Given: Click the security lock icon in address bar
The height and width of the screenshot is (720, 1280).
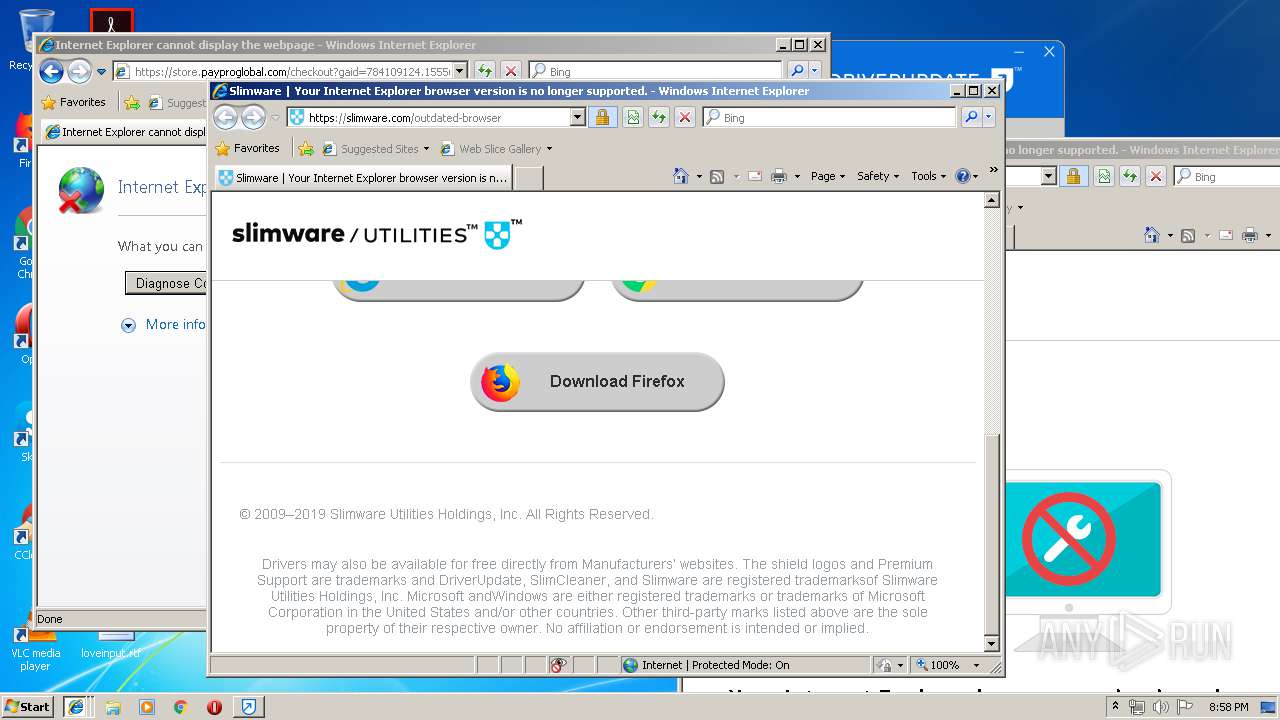Looking at the screenshot, I should click(x=602, y=117).
